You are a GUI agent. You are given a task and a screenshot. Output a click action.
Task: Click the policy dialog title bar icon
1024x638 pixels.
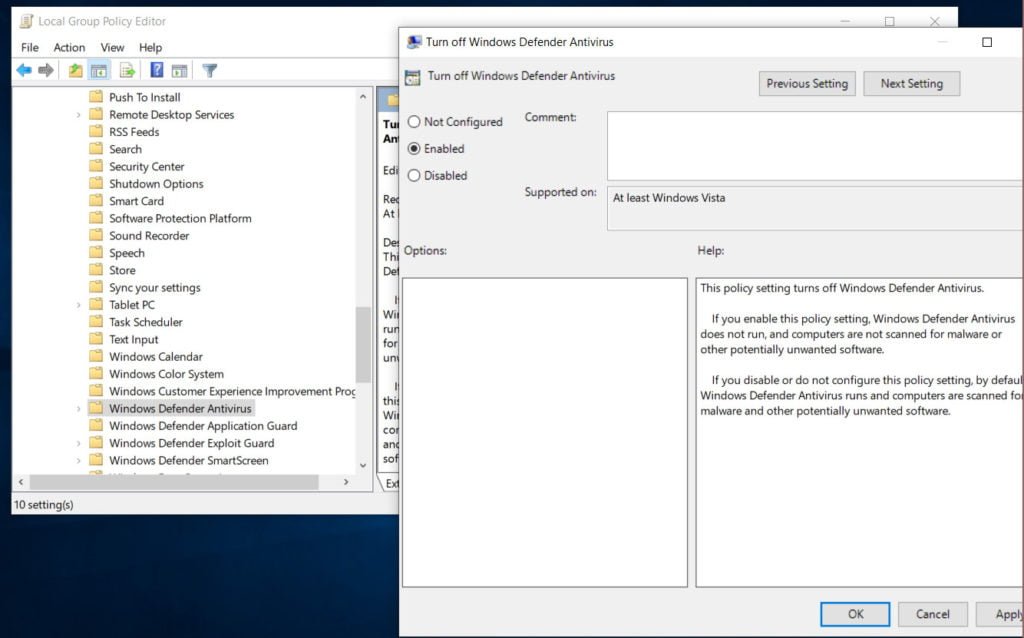(413, 42)
